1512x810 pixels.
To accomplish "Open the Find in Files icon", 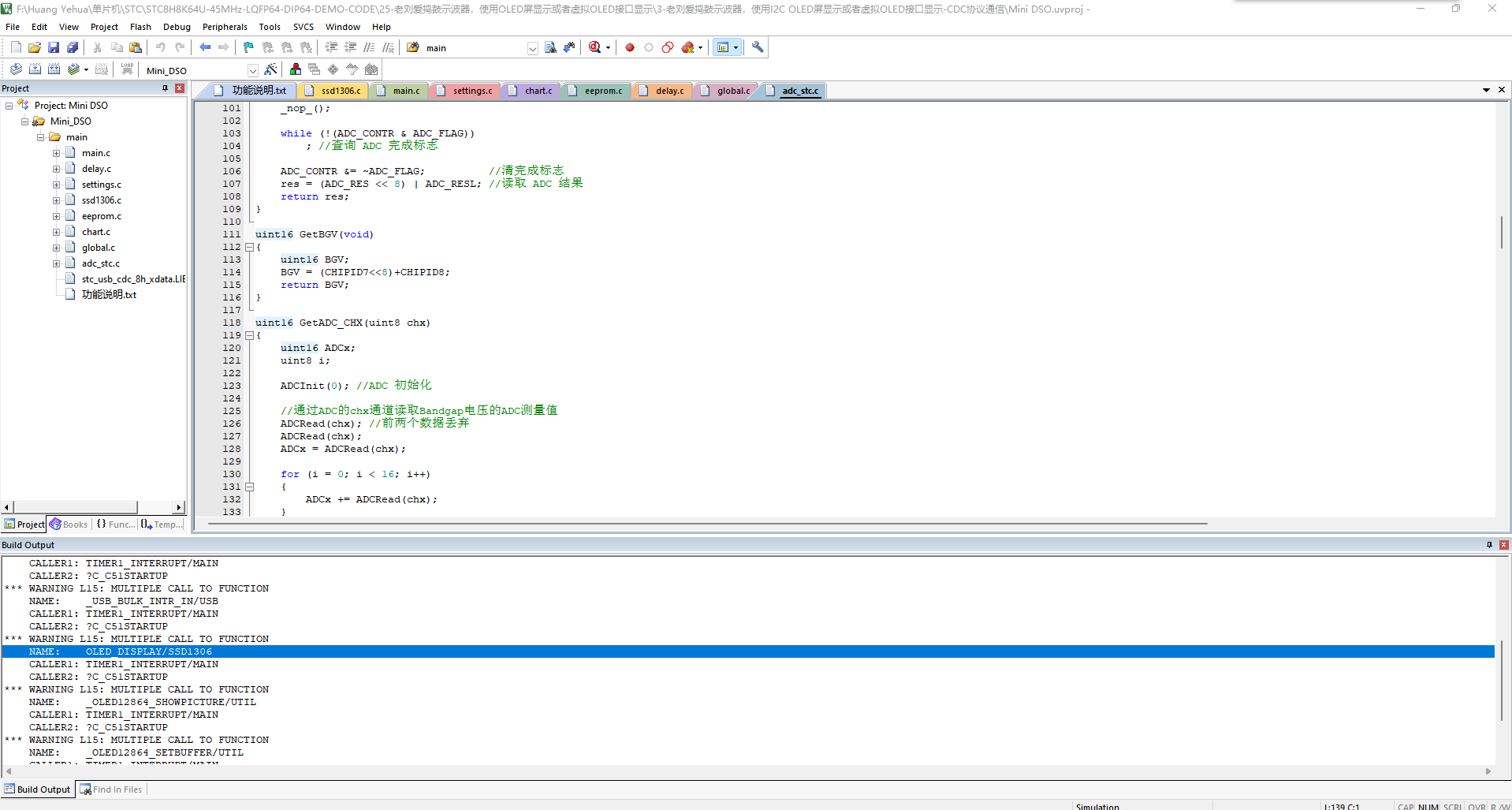I will pos(413,48).
